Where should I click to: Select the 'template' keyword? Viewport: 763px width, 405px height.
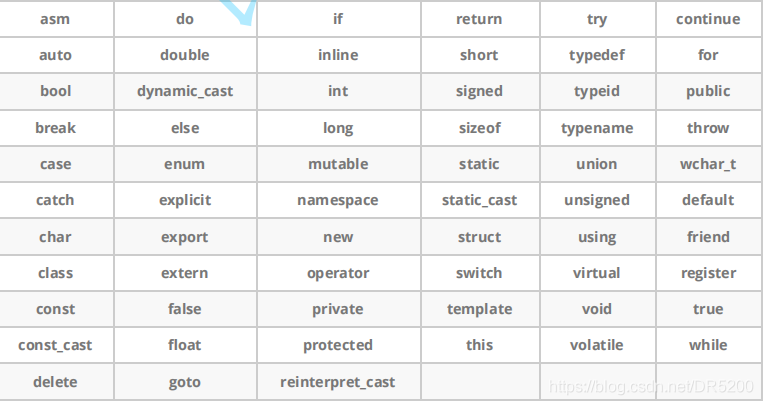pyautogui.click(x=479, y=309)
